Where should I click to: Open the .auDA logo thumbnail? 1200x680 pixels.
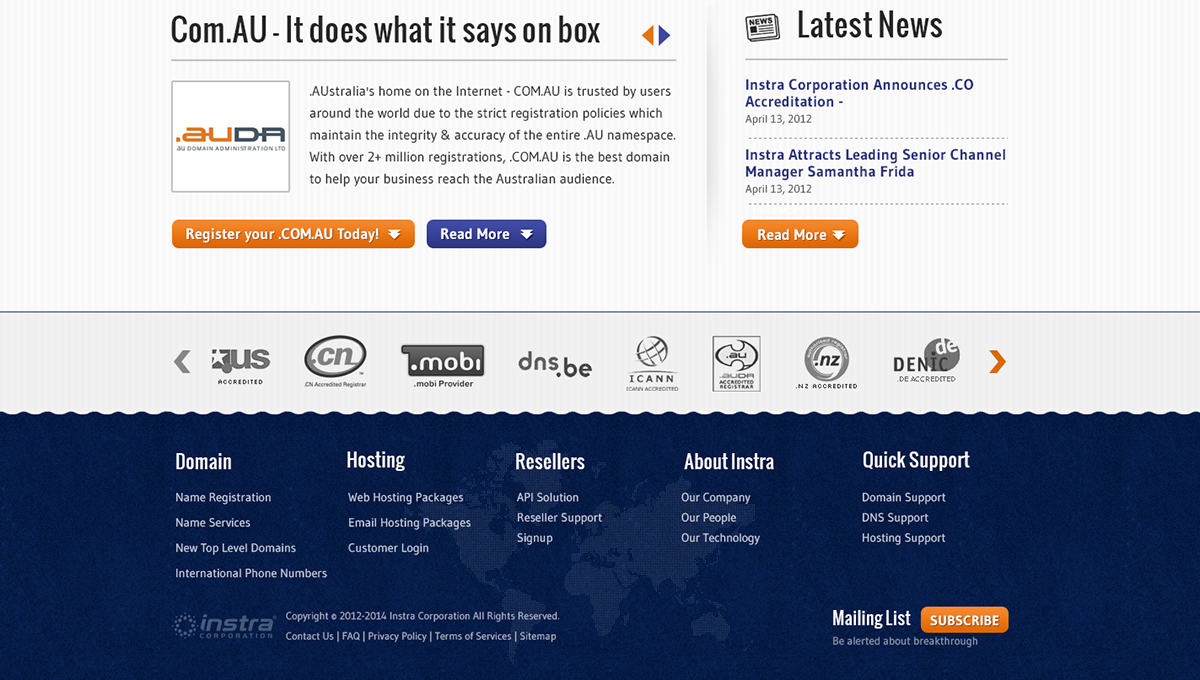tap(231, 136)
